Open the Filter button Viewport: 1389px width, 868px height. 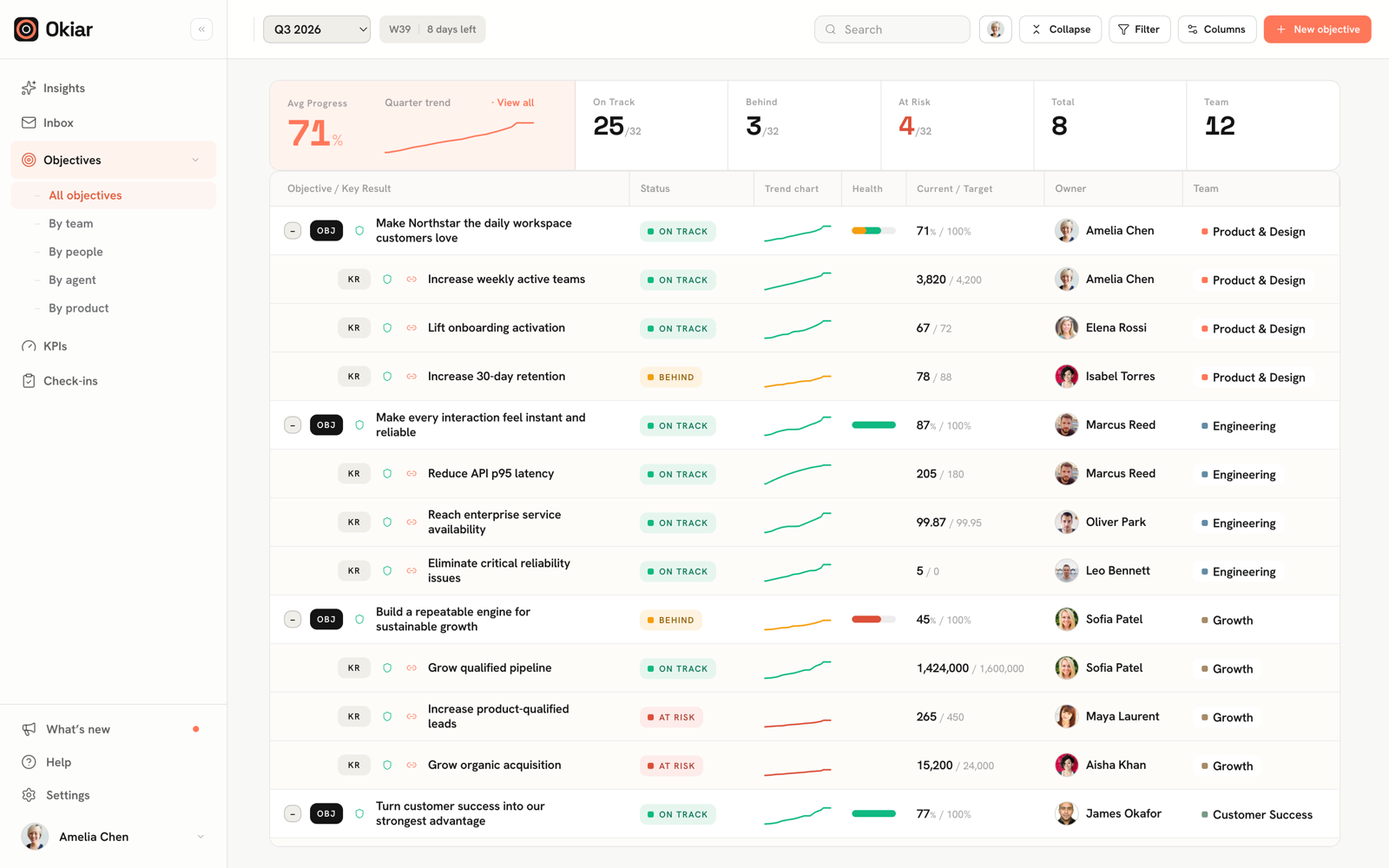coord(1139,30)
